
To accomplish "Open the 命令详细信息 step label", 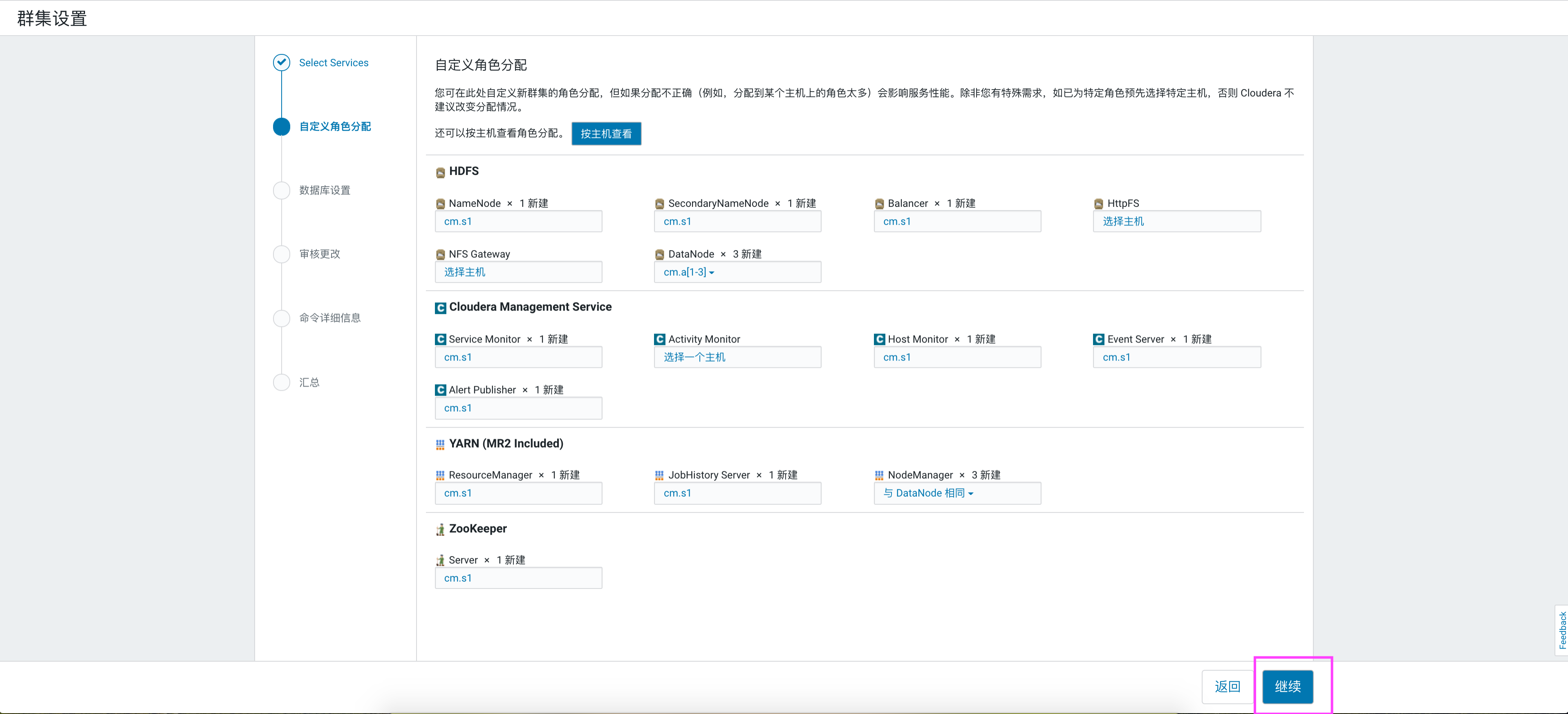I will 329,318.
